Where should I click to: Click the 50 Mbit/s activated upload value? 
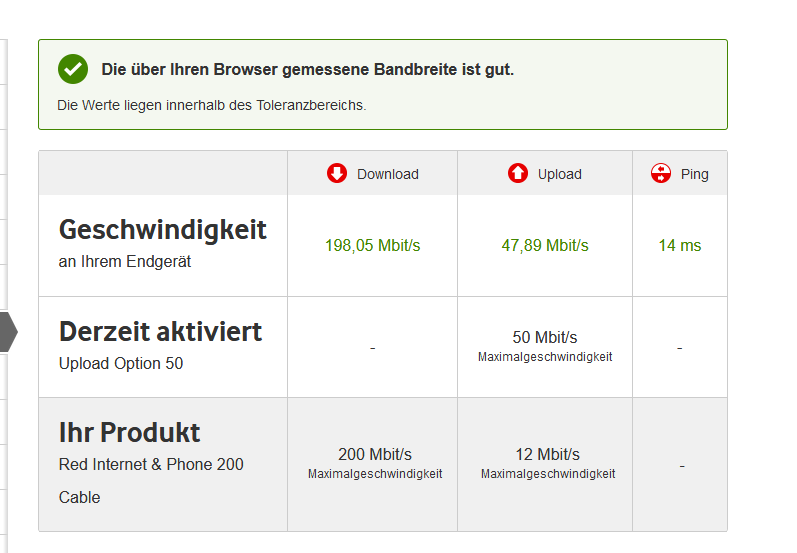544,337
